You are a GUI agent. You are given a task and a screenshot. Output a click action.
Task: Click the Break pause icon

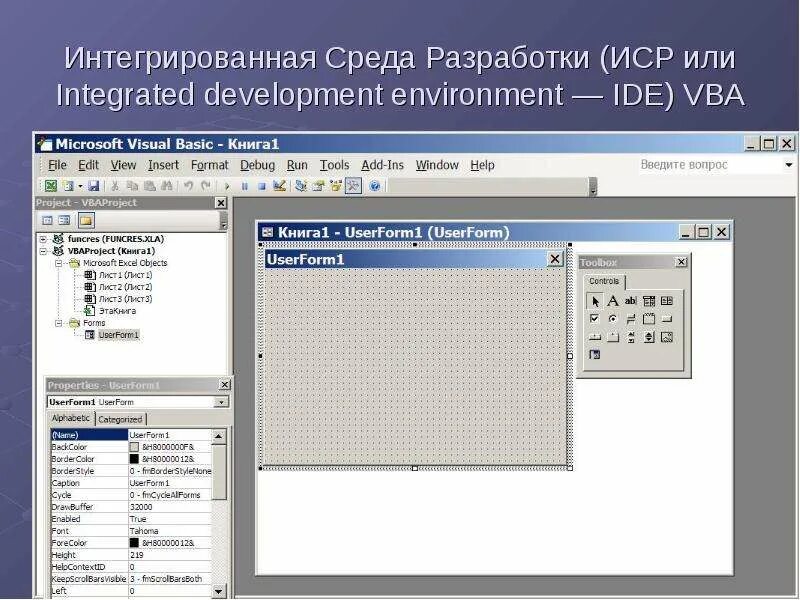pos(244,186)
